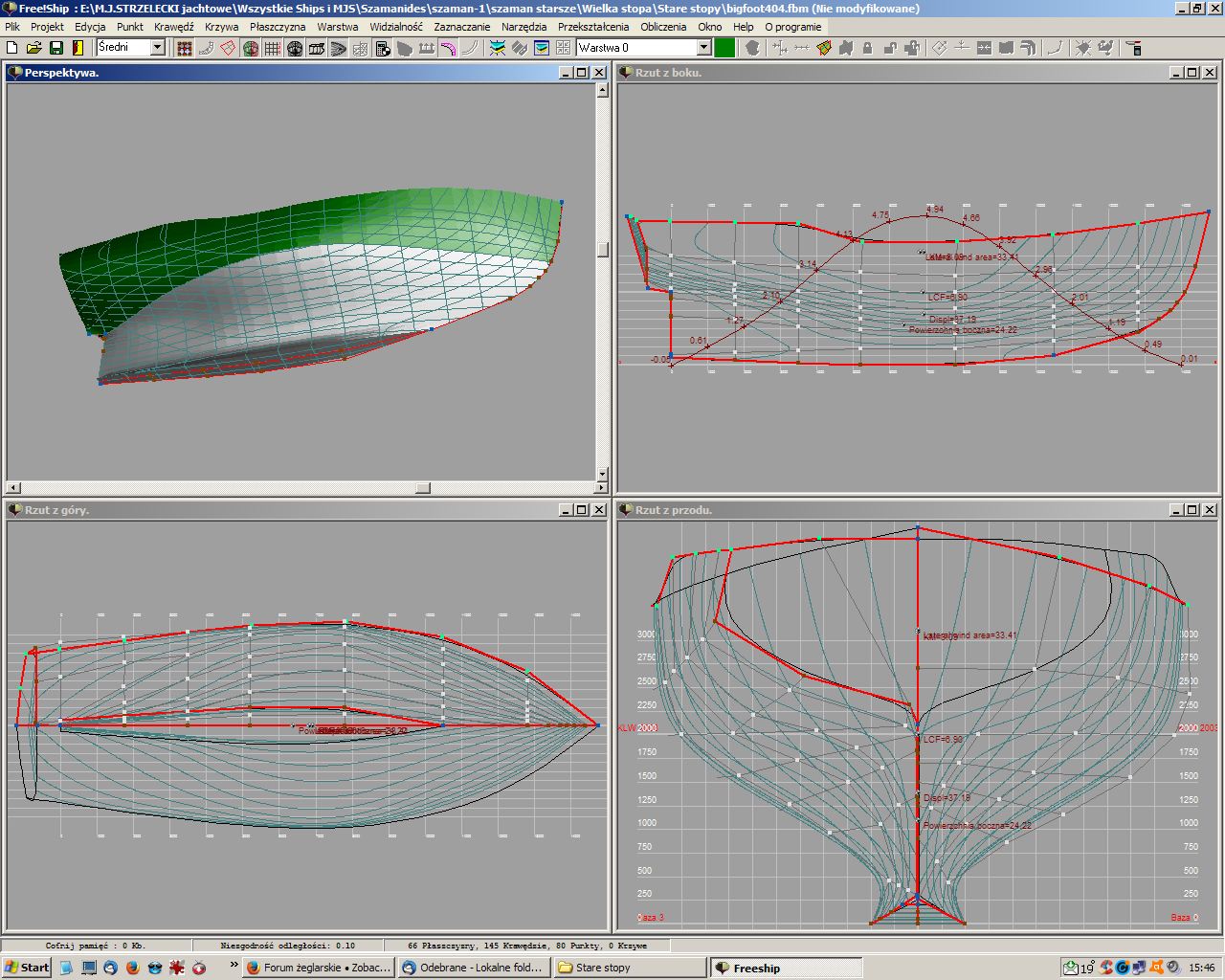Click the edge collapse toolbar icon
The height and width of the screenshot is (980, 1225).
coord(985,48)
